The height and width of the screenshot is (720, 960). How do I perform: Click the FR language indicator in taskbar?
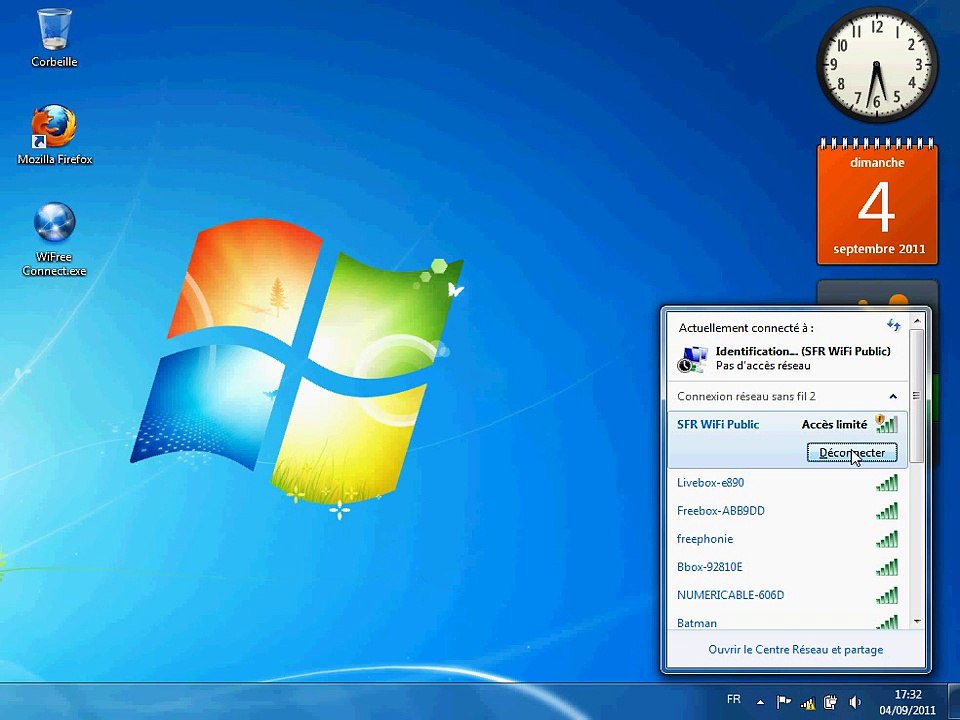tap(733, 699)
